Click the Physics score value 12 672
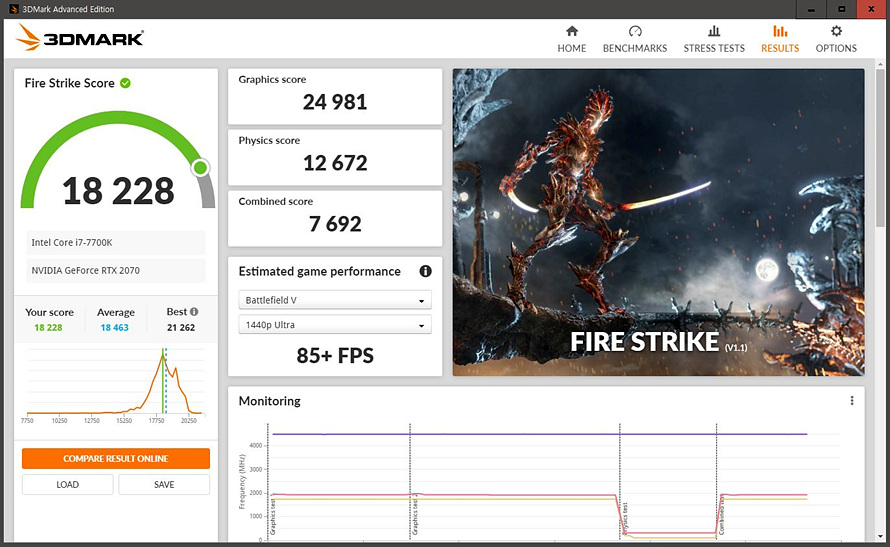The image size is (890, 547). click(x=335, y=163)
